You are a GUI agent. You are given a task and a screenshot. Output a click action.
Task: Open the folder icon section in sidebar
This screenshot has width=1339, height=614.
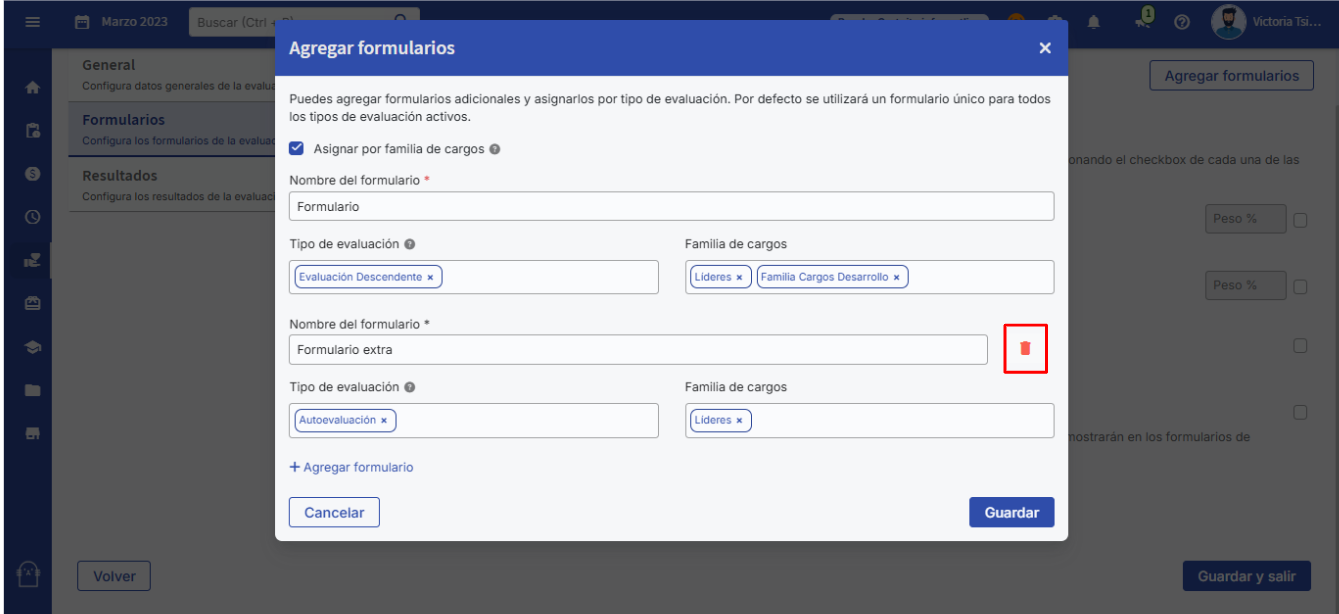32,390
